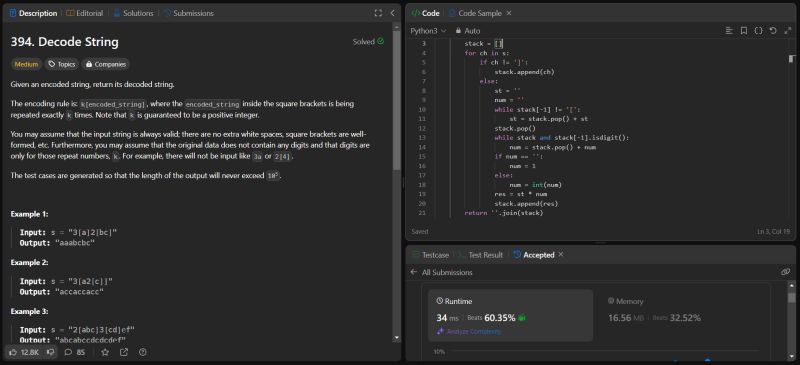The width and height of the screenshot is (800, 365).
Task: Click the Auto lock setting
Action: 468,31
